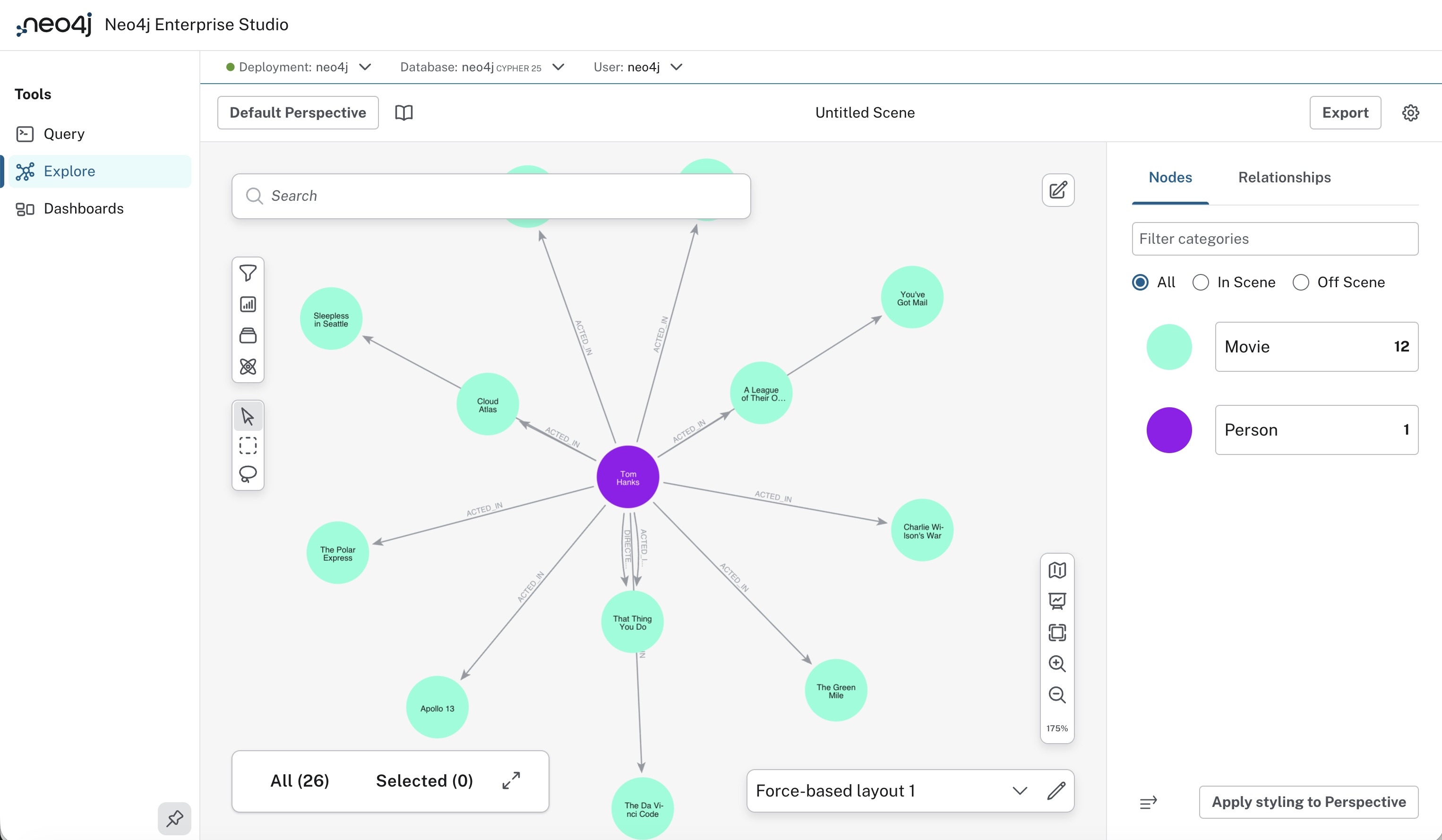This screenshot has height=840, width=1442.
Task: Open the User: neo4j dropdown
Action: coord(638,67)
